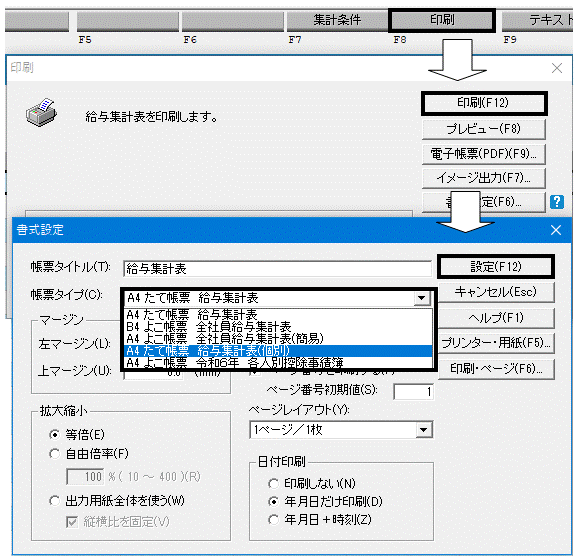Click the 印刷 F8 function button

[x=442, y=20]
